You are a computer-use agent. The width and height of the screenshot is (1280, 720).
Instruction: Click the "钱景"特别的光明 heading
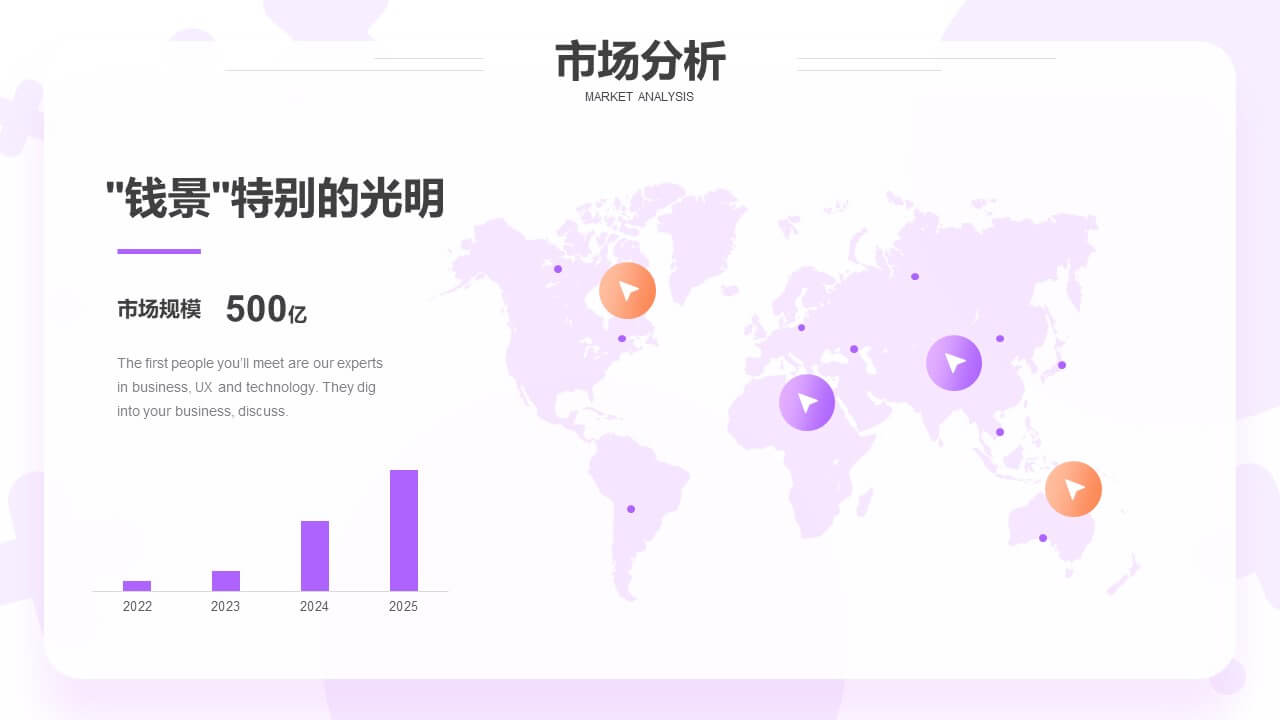point(275,199)
